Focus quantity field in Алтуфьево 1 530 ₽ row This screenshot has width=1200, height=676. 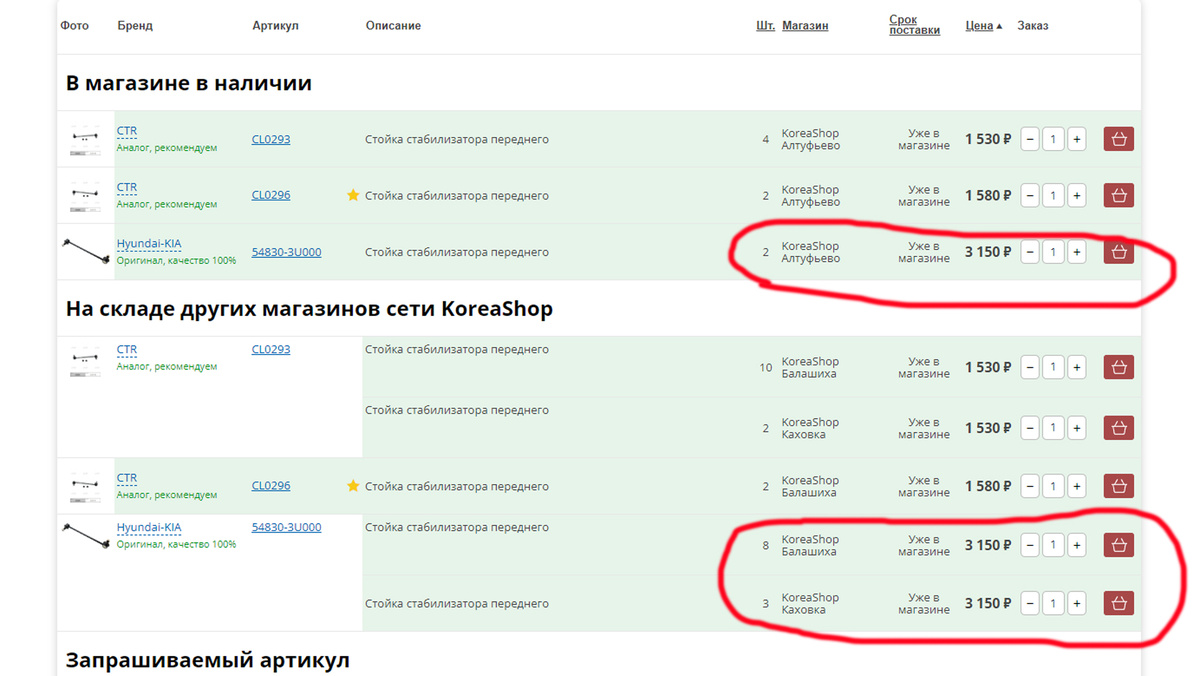pyautogui.click(x=1053, y=140)
